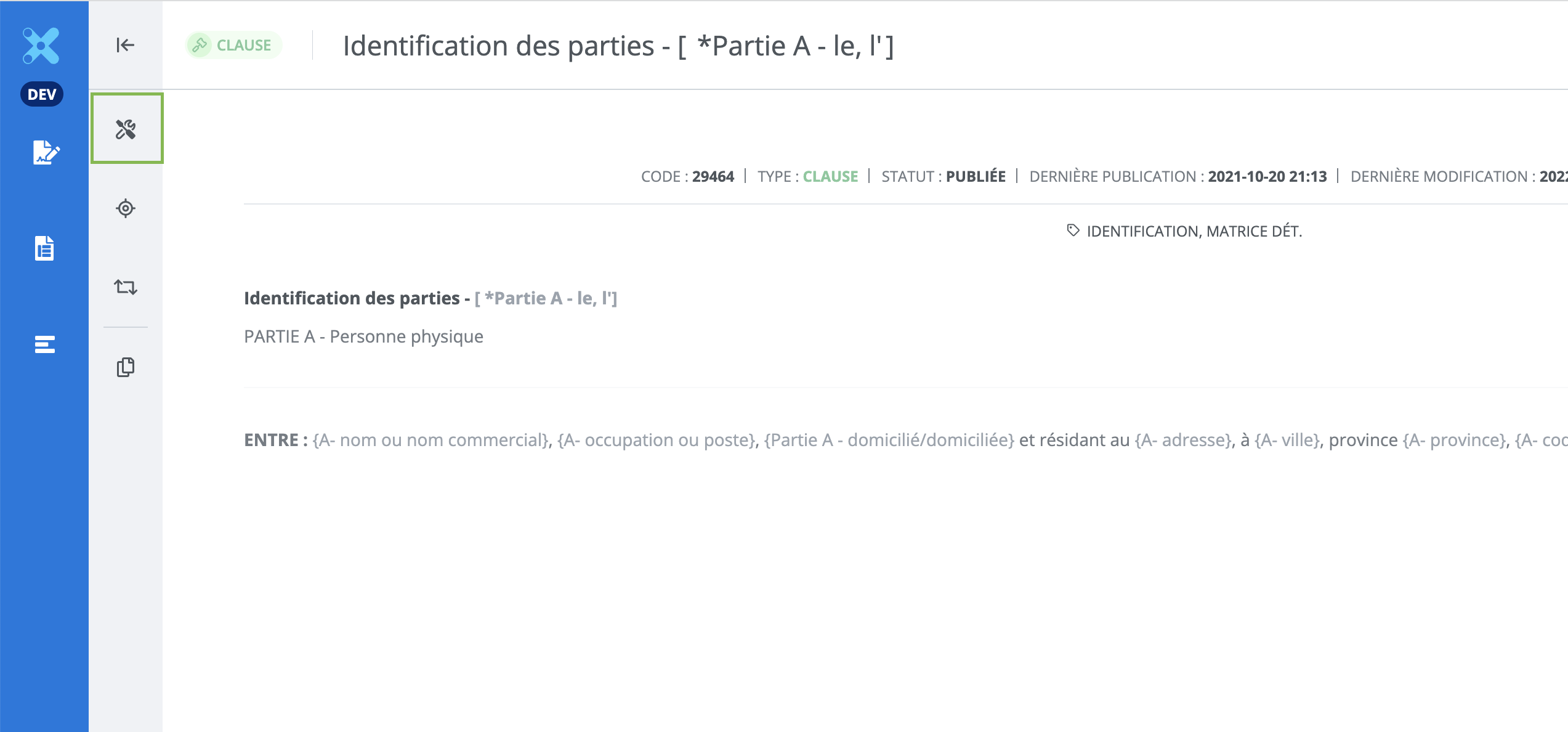The image size is (1568, 732).
Task: Open the document signing pen icon
Action: pyautogui.click(x=46, y=152)
